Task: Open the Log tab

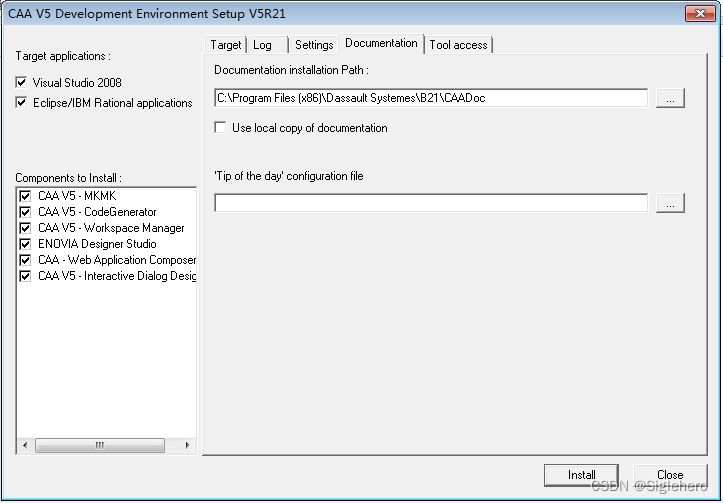Action: tap(262, 45)
